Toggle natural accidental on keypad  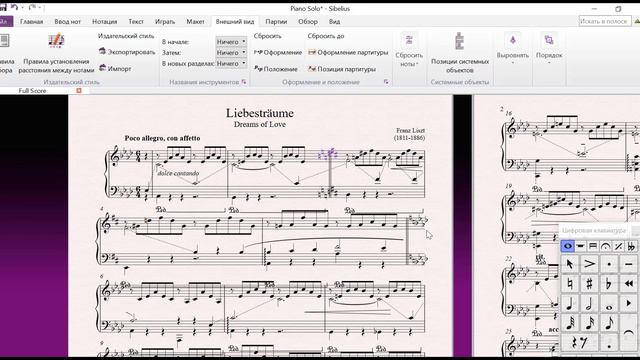[570, 284]
